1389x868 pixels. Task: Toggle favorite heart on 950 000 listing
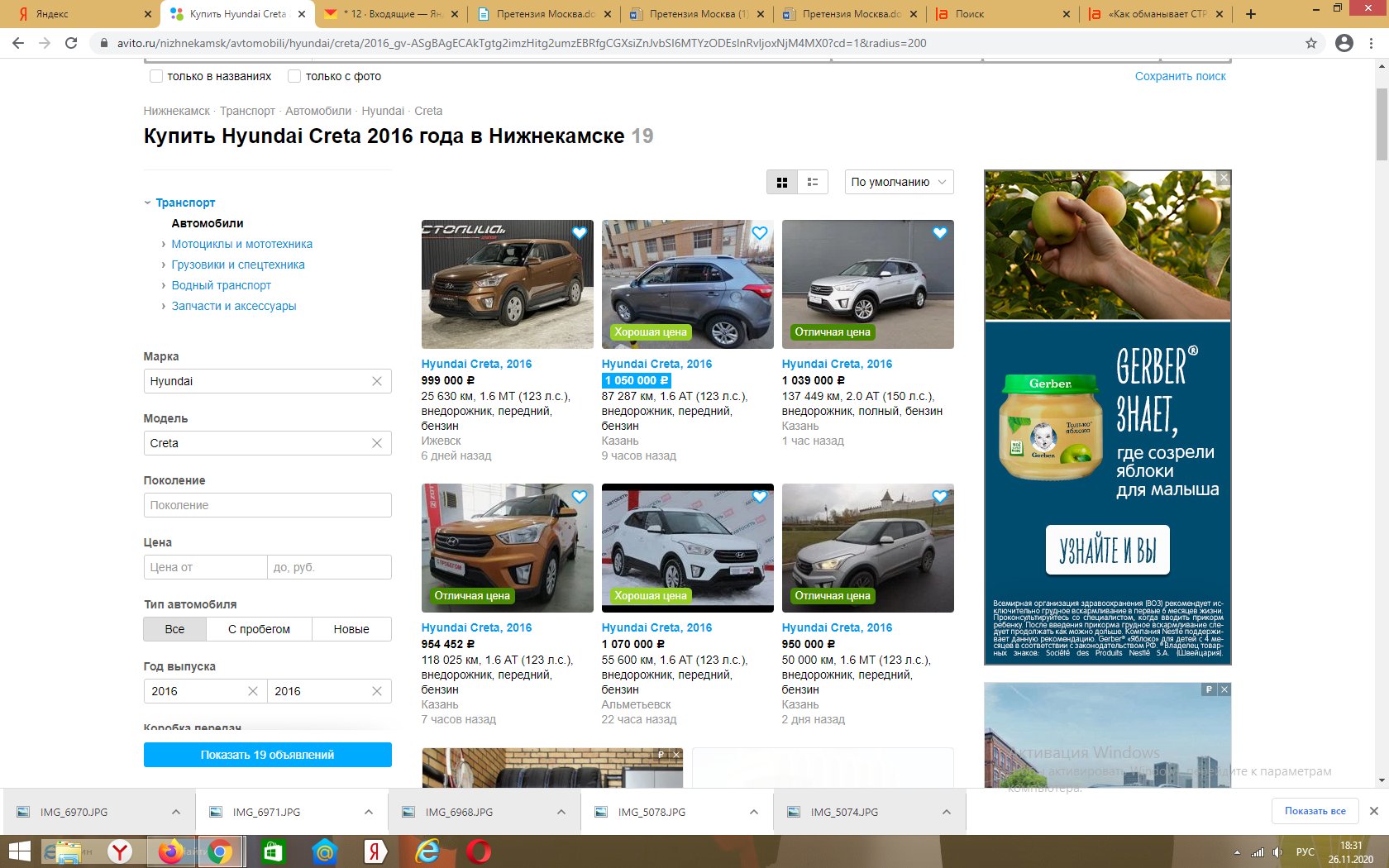pyautogui.click(x=940, y=497)
